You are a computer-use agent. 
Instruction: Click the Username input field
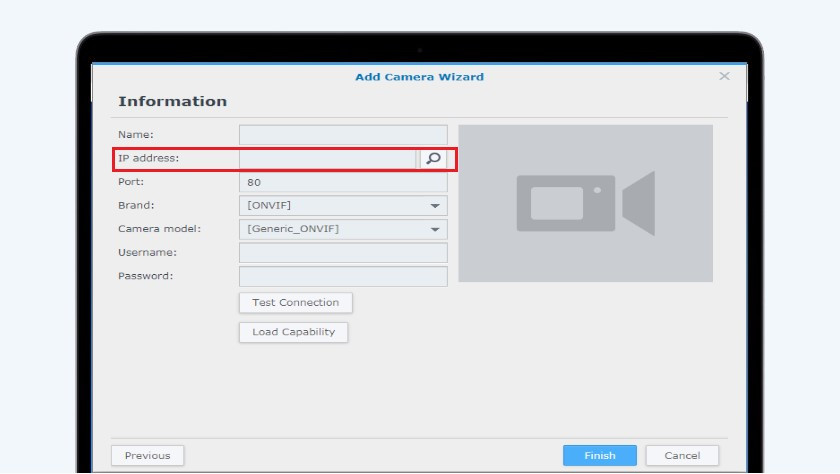click(x=343, y=253)
